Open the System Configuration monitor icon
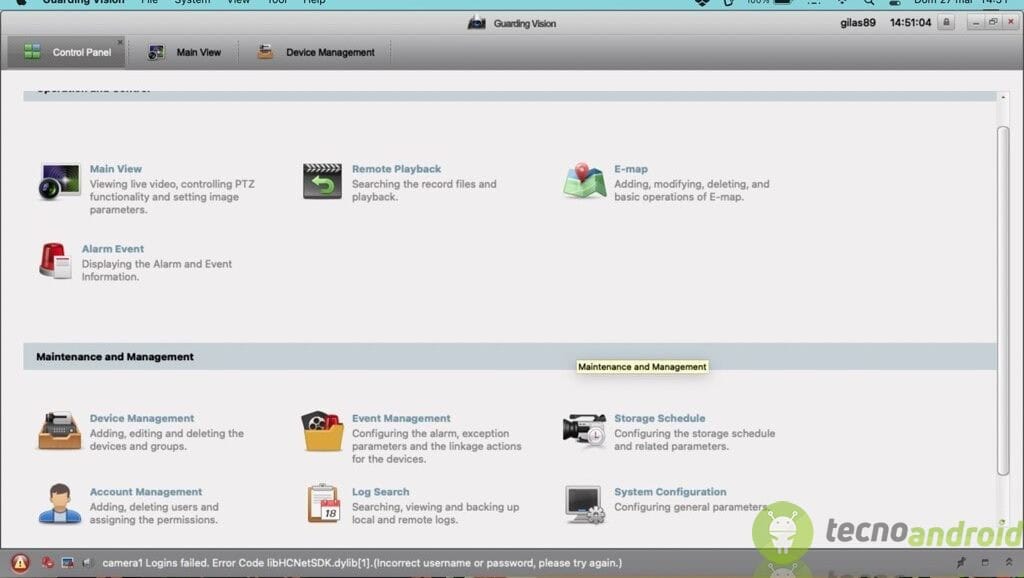The width and height of the screenshot is (1024, 578). (584, 504)
